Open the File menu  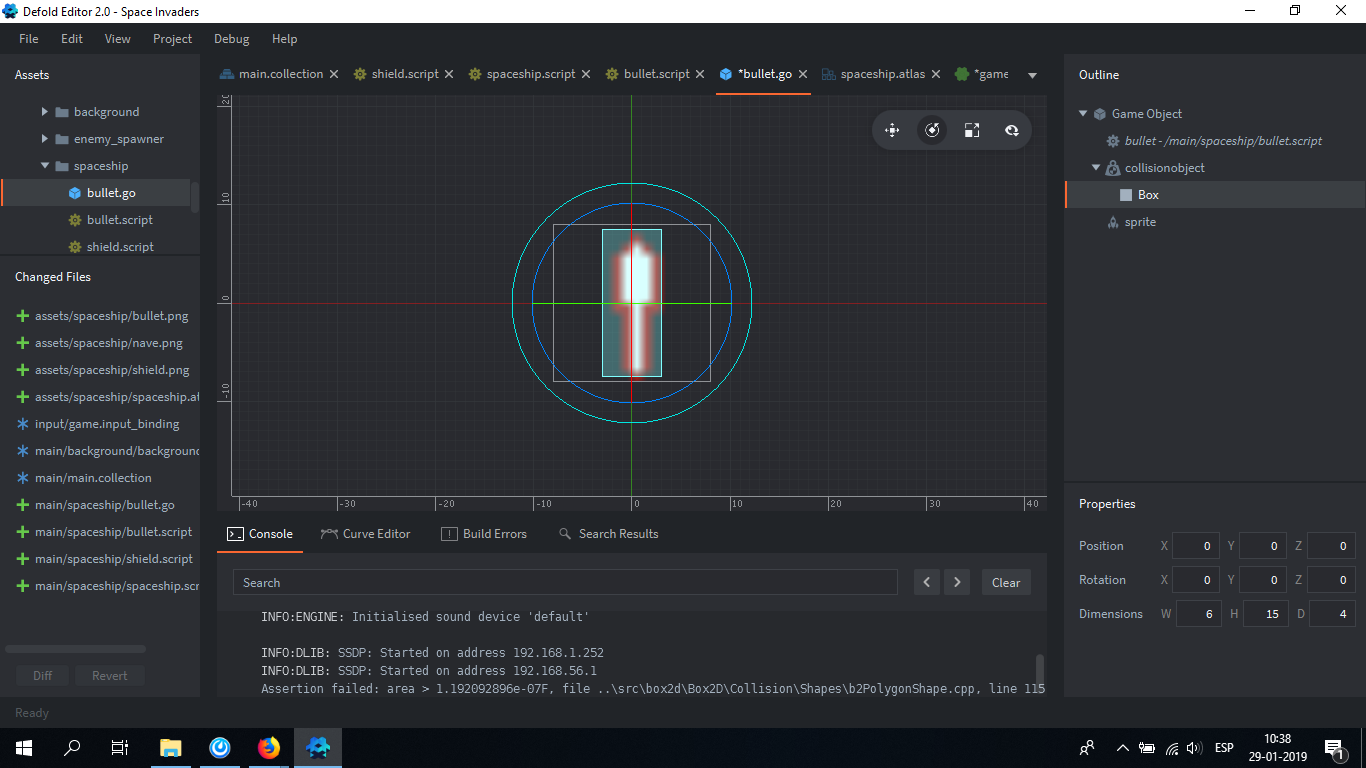29,39
